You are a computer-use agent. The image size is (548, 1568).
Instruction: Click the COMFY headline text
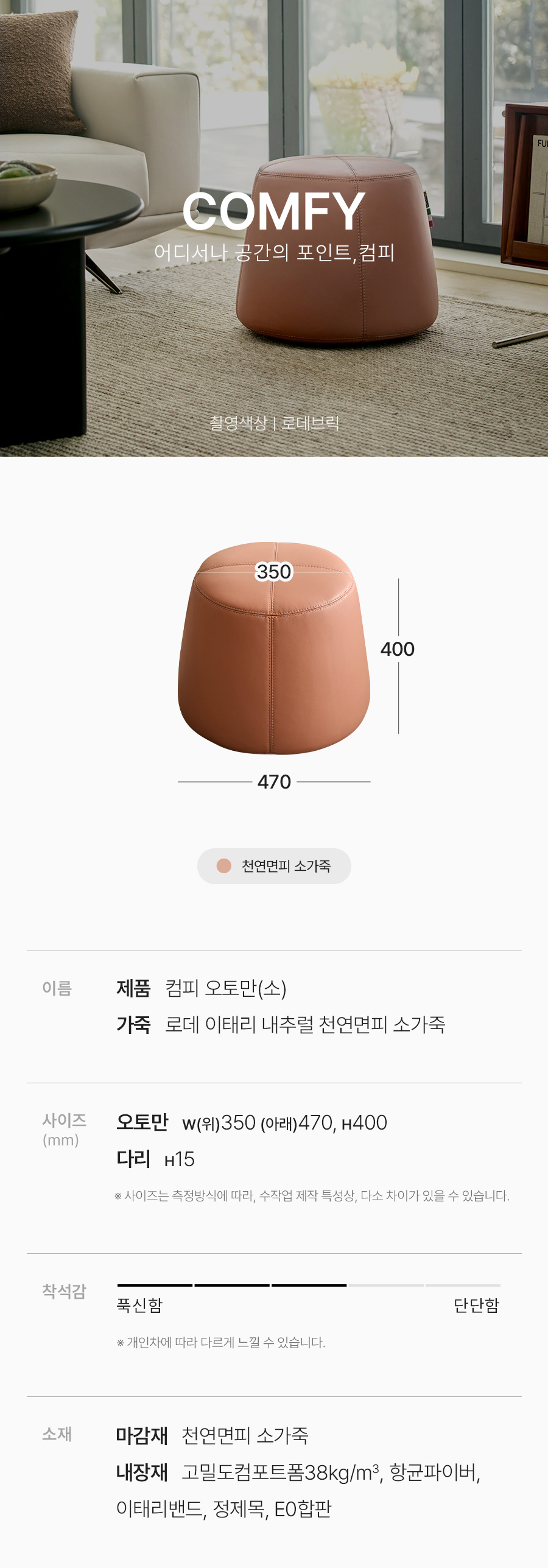pyautogui.click(x=274, y=211)
